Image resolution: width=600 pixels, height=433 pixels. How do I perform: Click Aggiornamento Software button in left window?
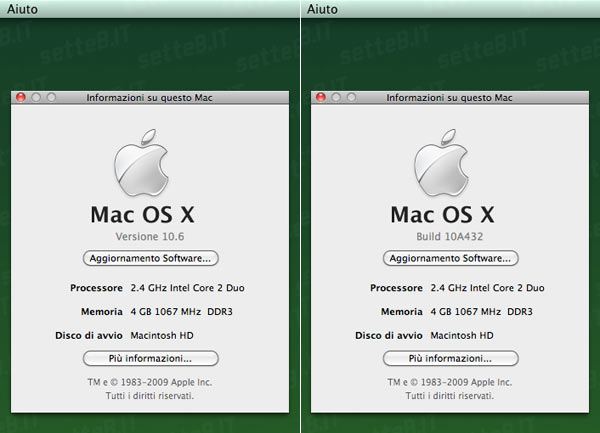tap(150, 258)
